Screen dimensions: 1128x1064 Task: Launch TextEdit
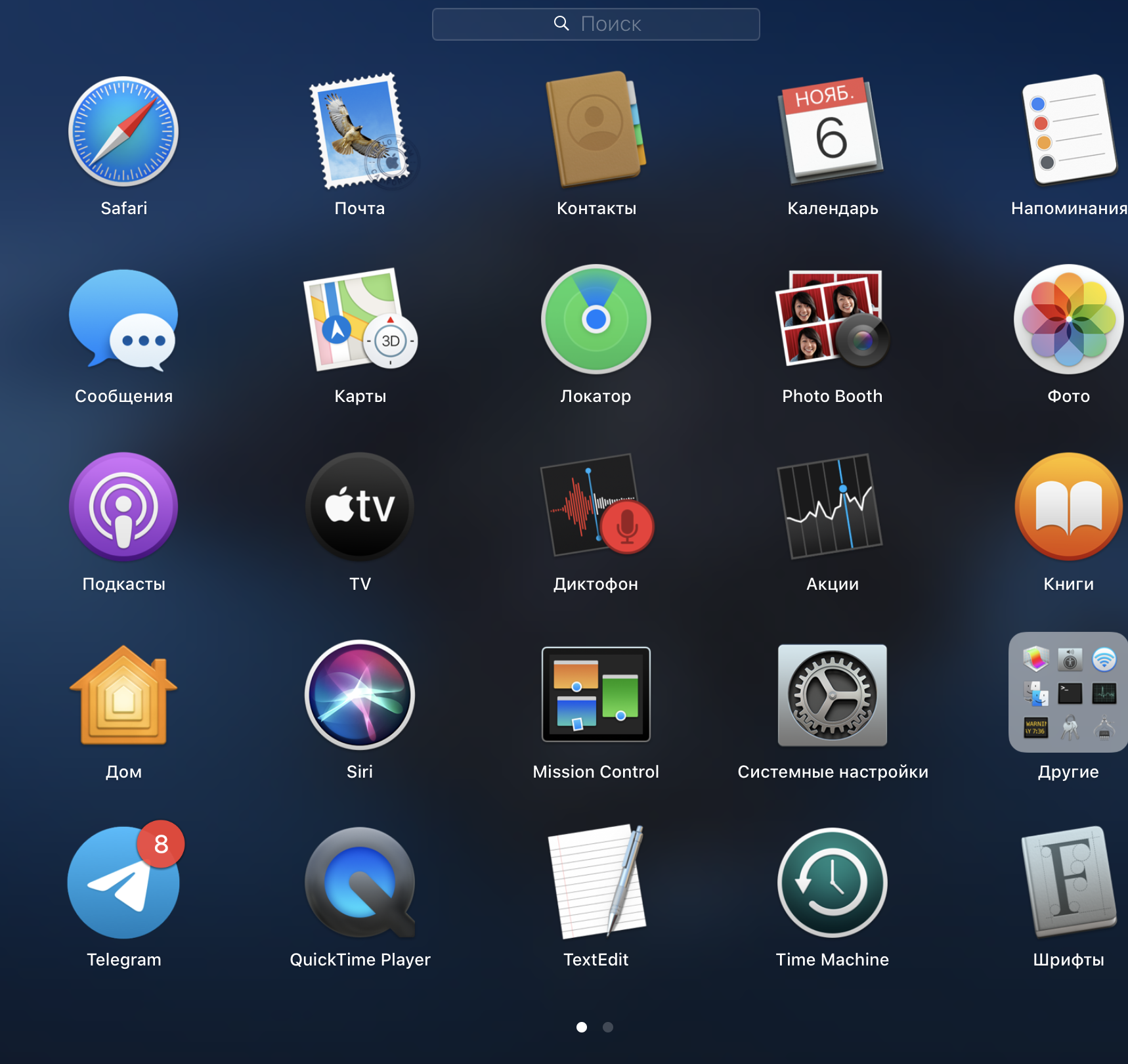click(596, 882)
